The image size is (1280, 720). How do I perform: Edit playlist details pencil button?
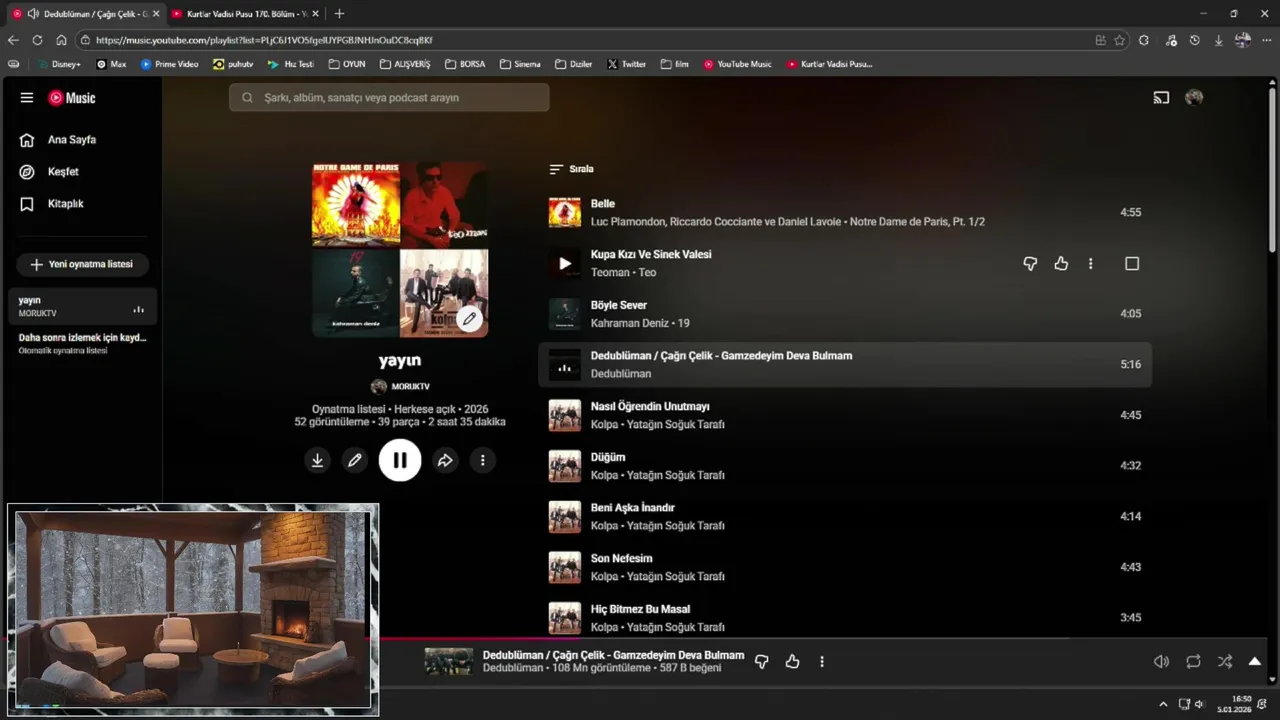pyautogui.click(x=354, y=460)
